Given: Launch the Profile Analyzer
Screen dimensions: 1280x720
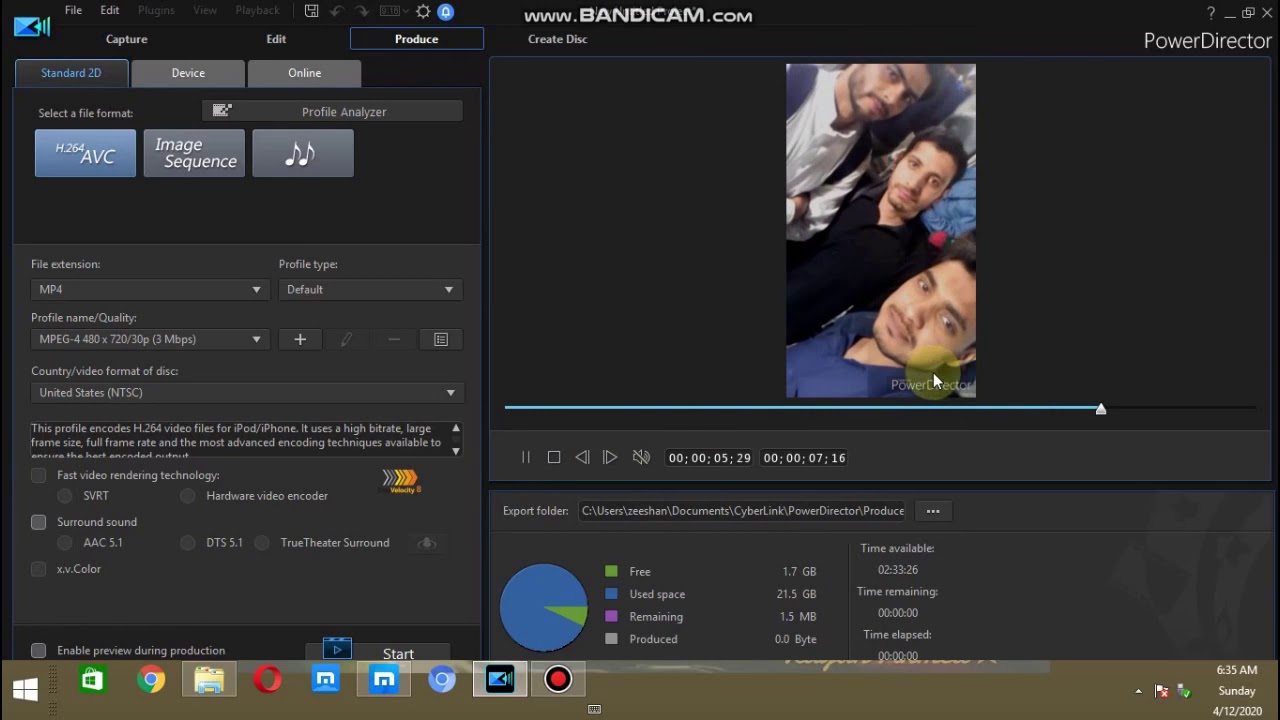Looking at the screenshot, I should click(332, 111).
